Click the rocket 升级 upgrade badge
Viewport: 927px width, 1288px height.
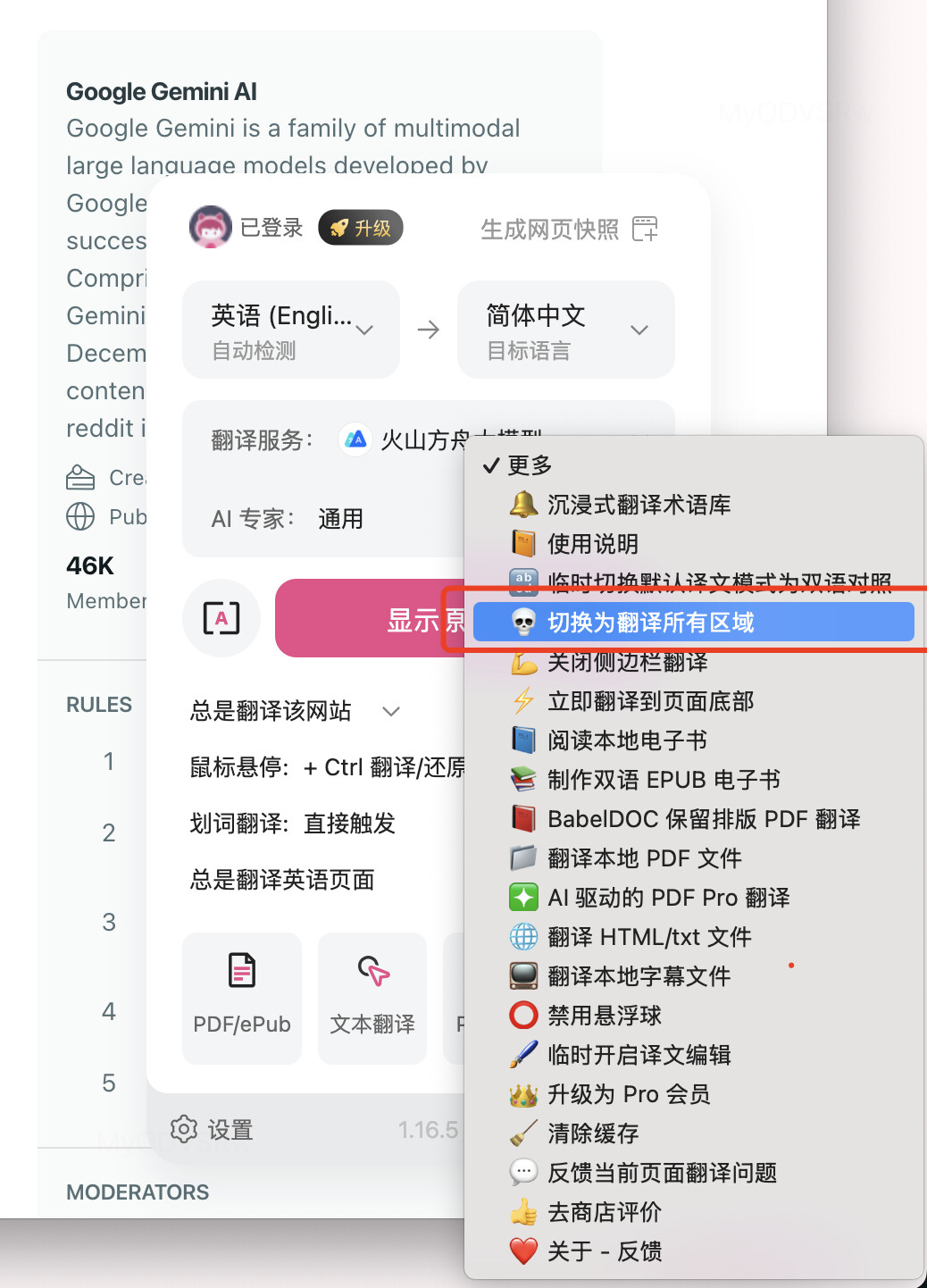tap(361, 228)
